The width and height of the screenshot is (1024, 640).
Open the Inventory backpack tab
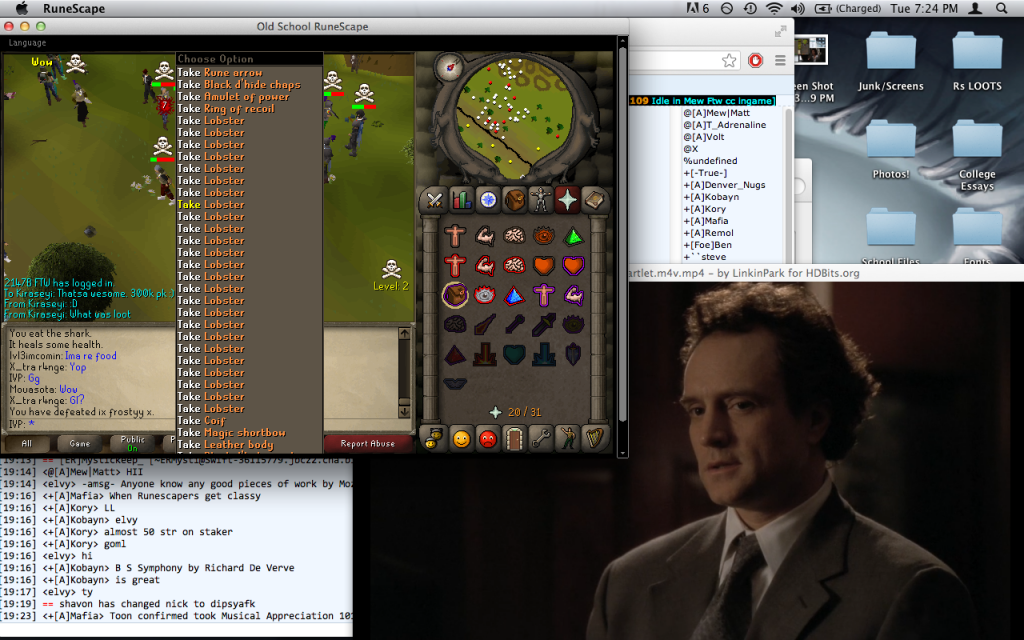coord(514,199)
